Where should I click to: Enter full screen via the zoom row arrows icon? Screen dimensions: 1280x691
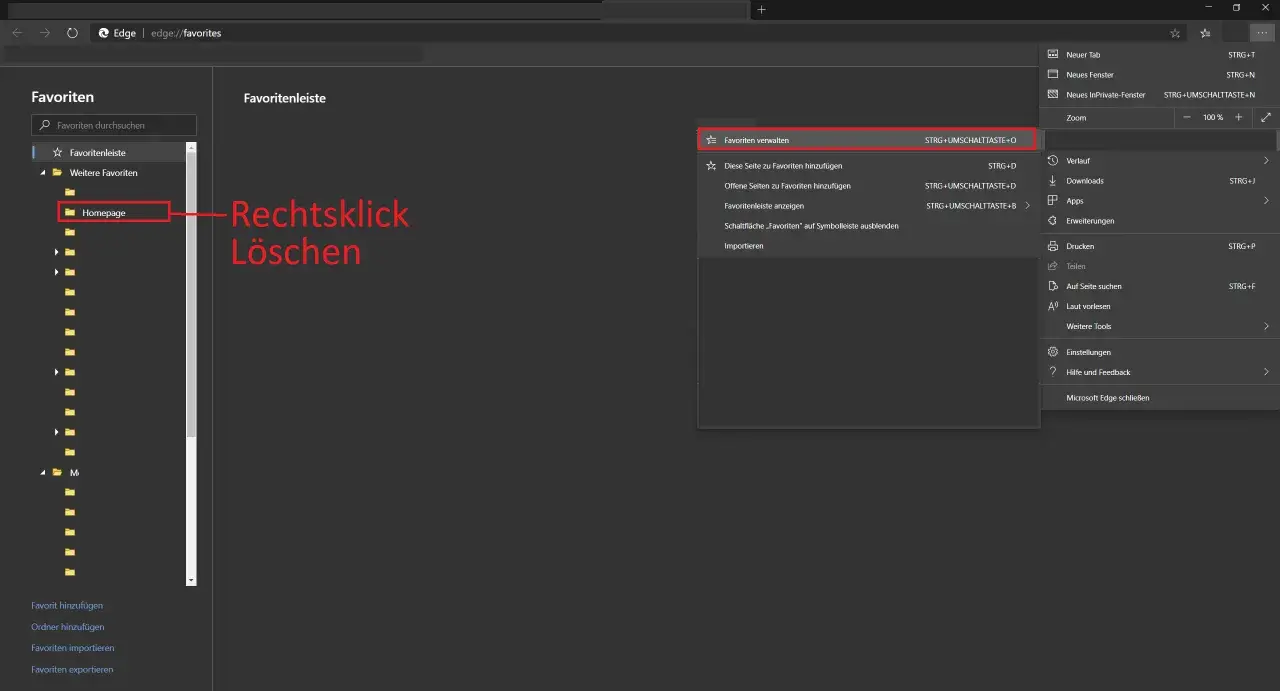1266,118
